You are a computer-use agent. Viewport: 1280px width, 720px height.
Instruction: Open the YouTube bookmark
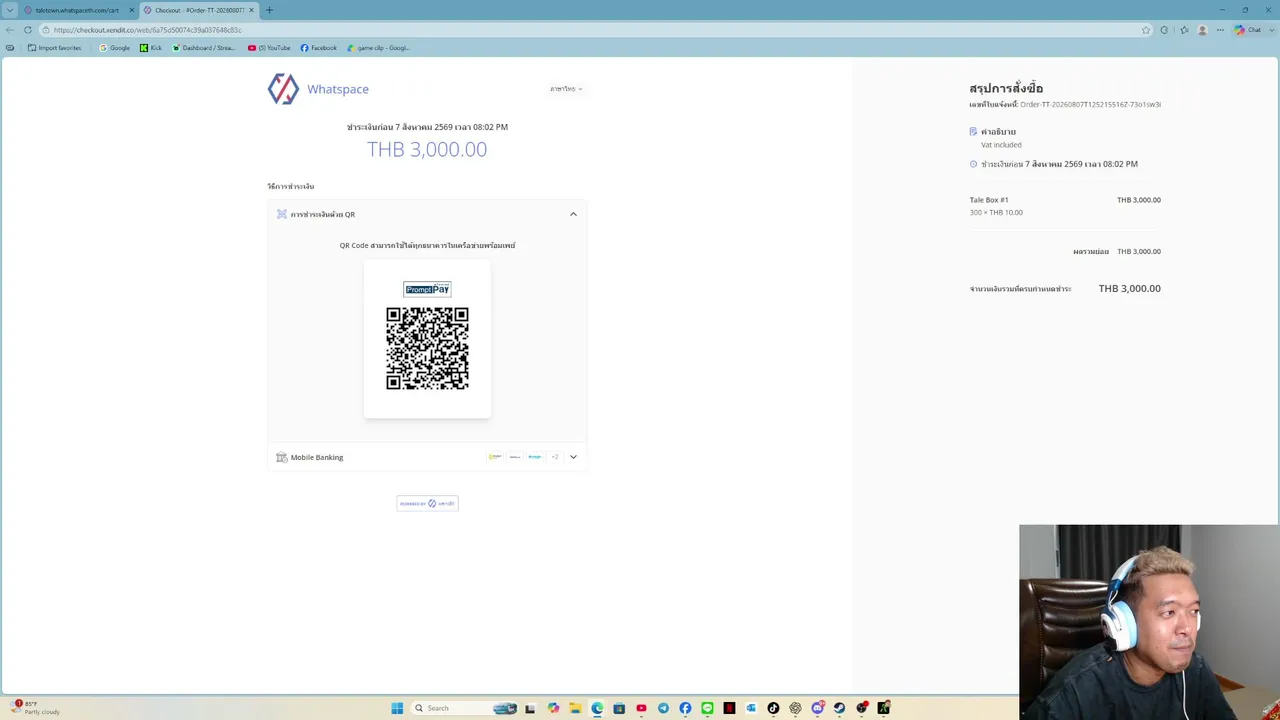point(270,48)
